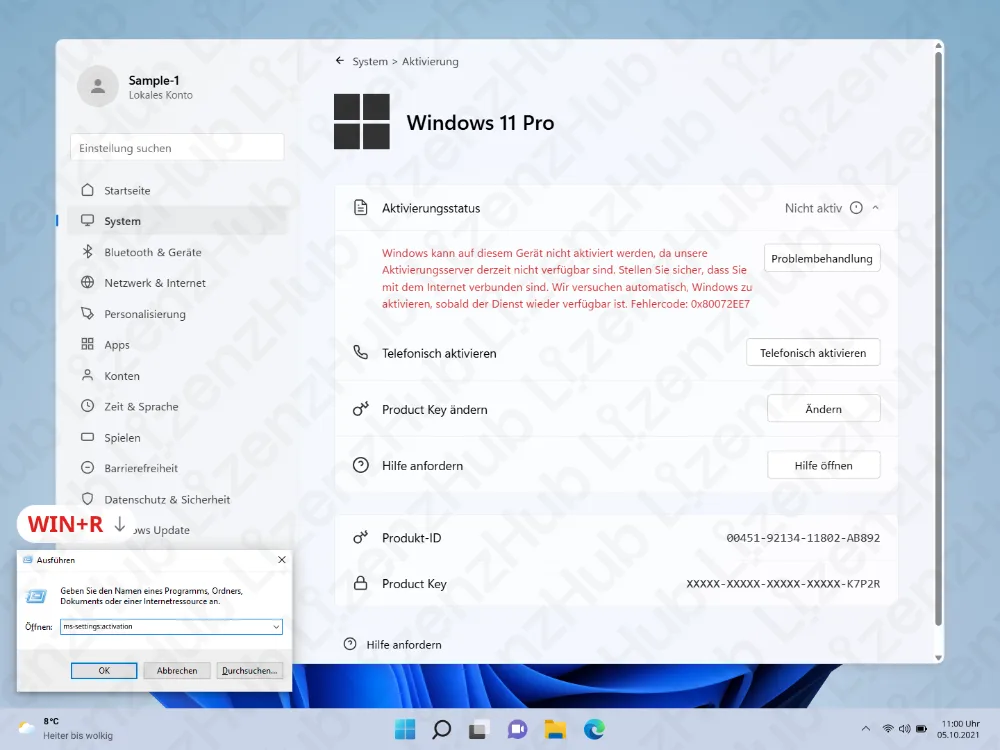Viewport: 1000px width, 750px height.
Task: Open Windows Update via its icon
Action: coord(89,529)
